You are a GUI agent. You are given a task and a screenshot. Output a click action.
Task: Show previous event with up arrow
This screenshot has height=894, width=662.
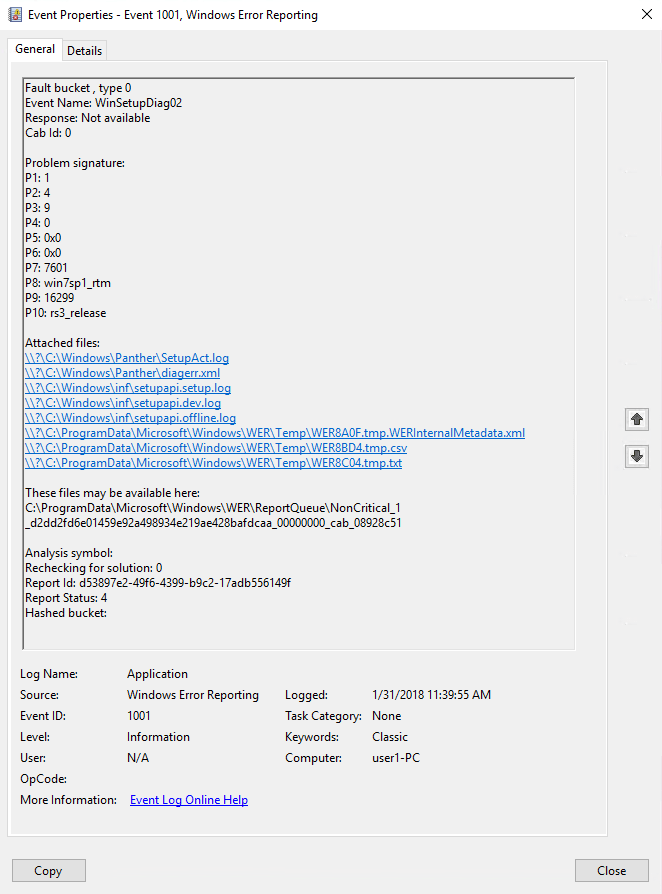[637, 420]
